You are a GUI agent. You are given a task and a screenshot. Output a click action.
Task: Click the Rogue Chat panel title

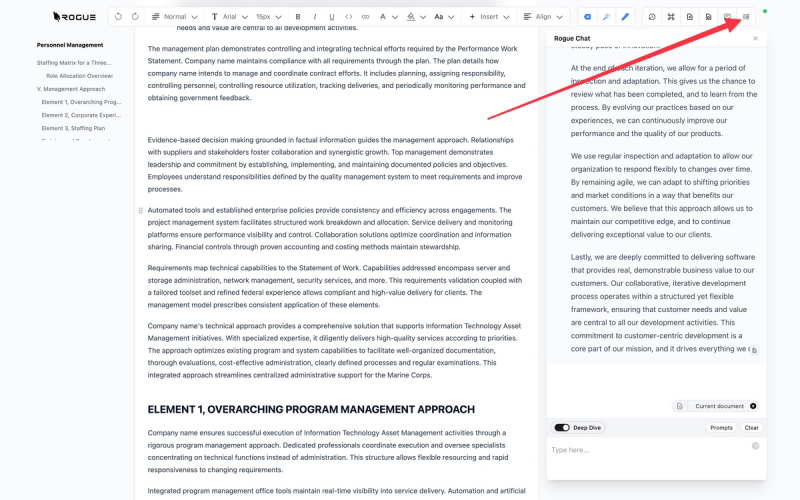coord(572,38)
